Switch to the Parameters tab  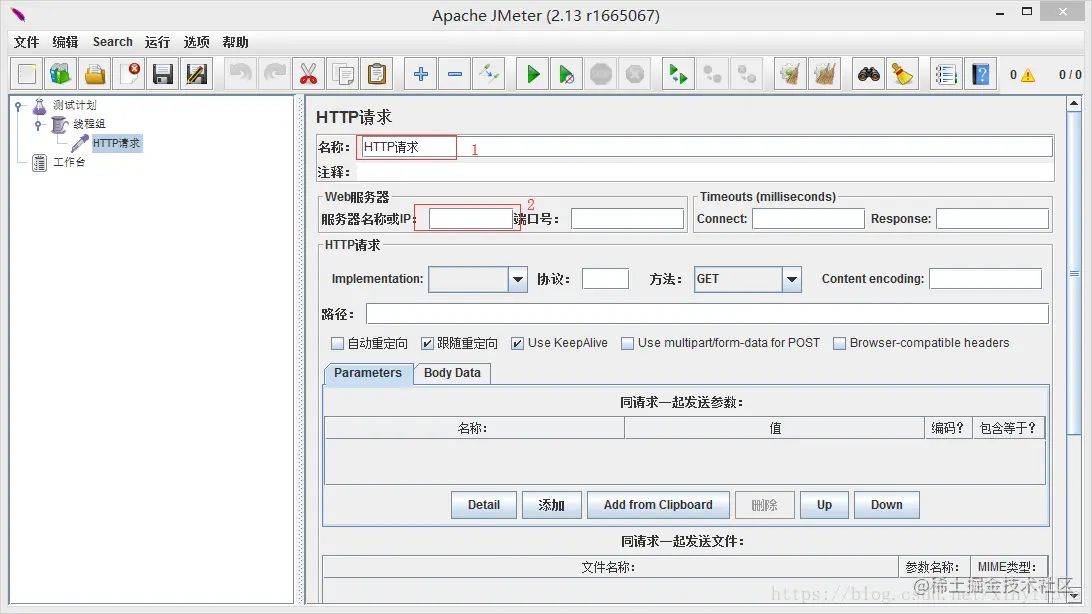point(368,373)
